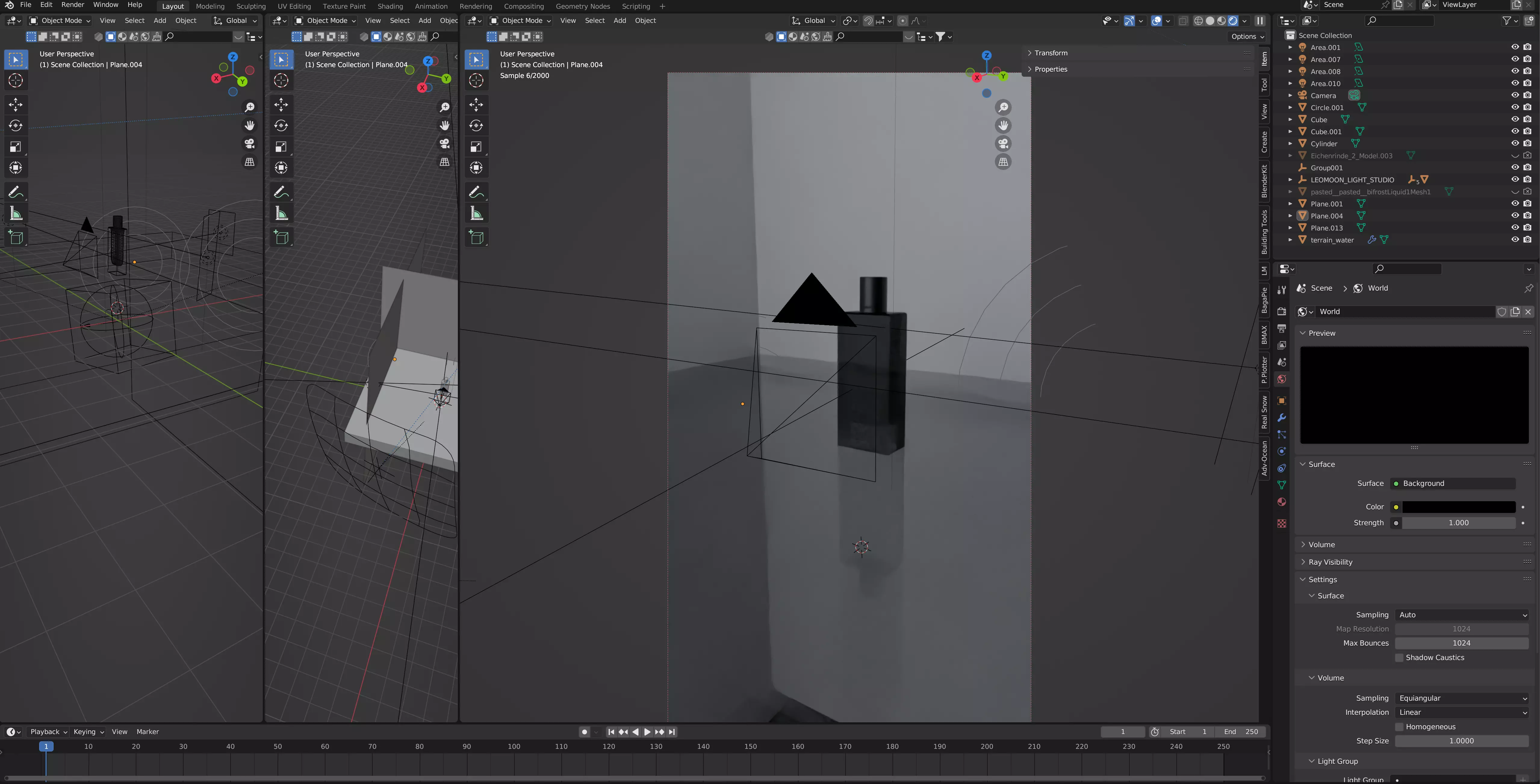This screenshot has width=1540, height=784.
Task: Open the Scene properties tab icon
Action: coord(1281,362)
